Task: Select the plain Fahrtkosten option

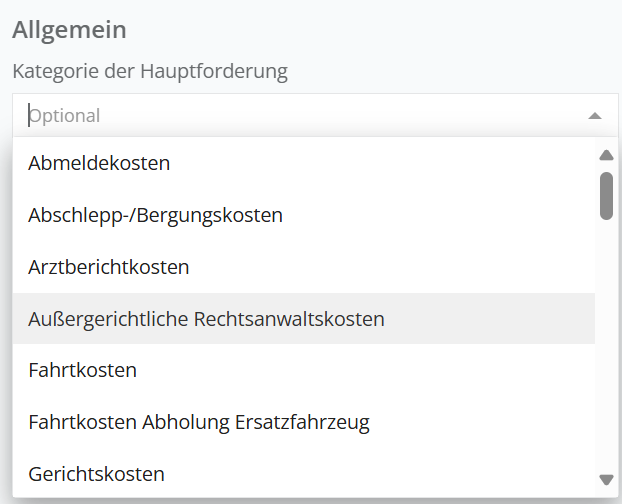Action: pos(83,370)
